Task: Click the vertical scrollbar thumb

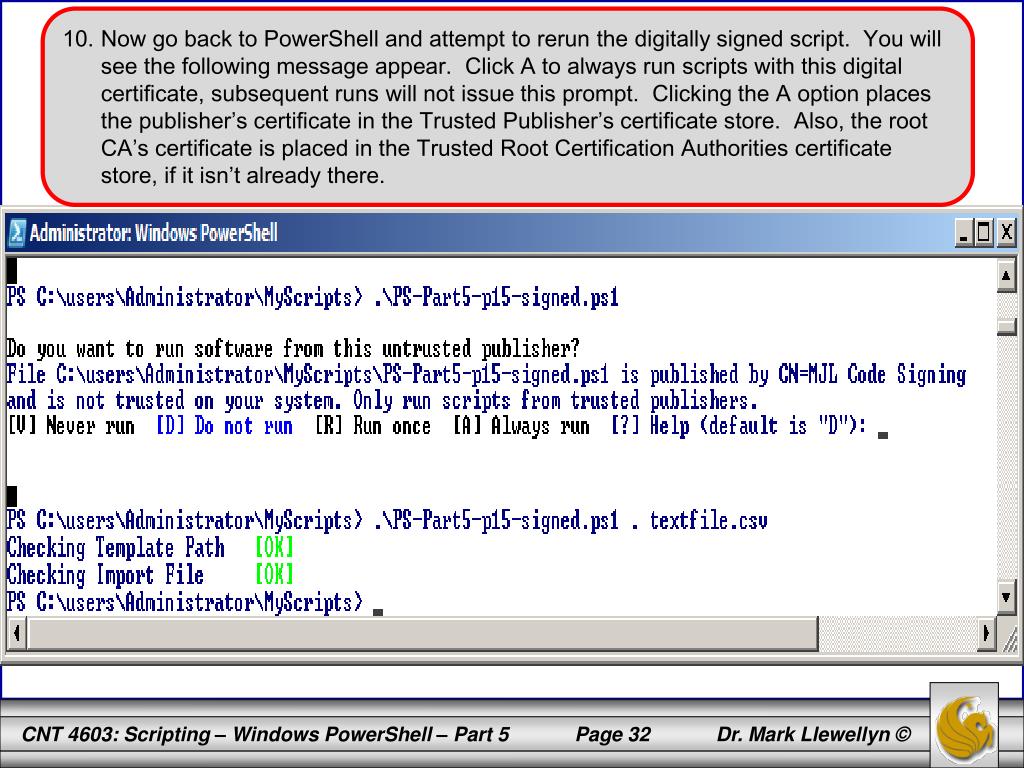Action: click(x=1006, y=327)
